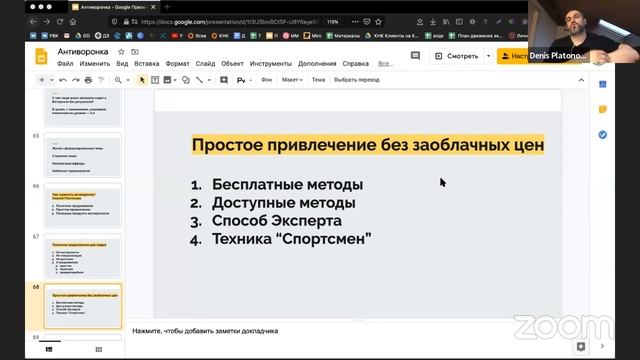Open the Вставка menu

147,64
